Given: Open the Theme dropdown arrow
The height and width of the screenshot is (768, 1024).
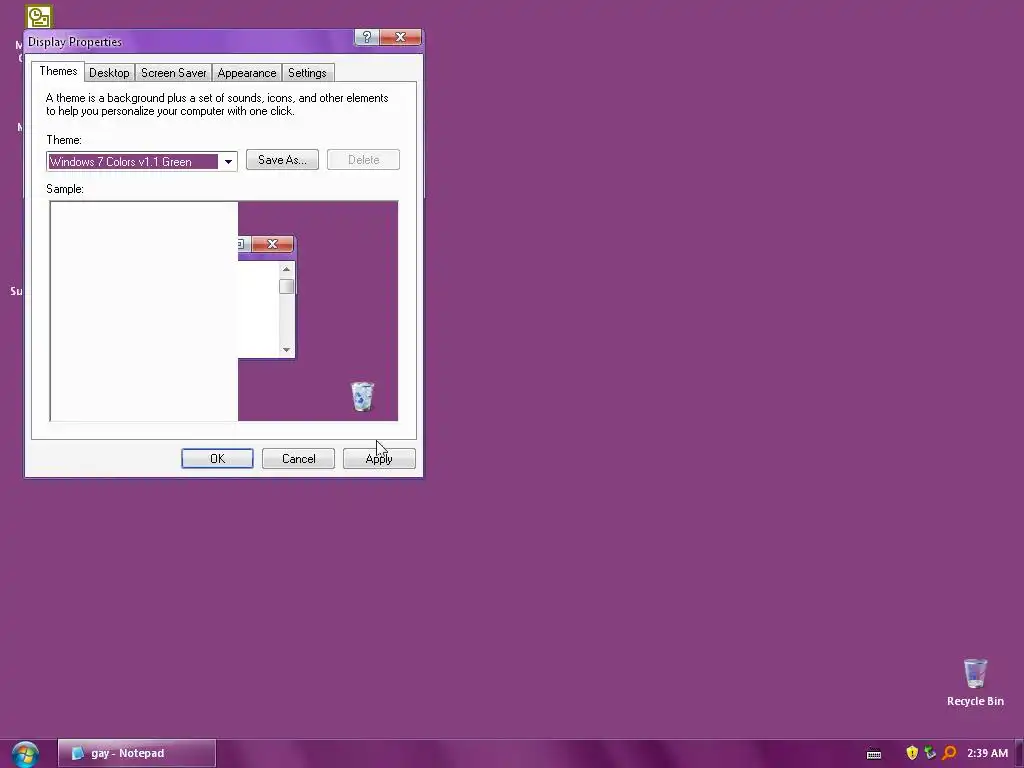Looking at the screenshot, I should tap(228, 161).
